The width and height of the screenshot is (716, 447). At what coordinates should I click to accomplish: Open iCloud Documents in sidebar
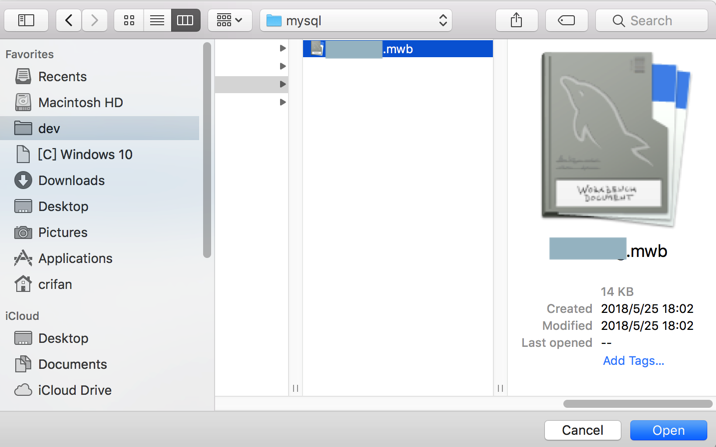point(100,364)
